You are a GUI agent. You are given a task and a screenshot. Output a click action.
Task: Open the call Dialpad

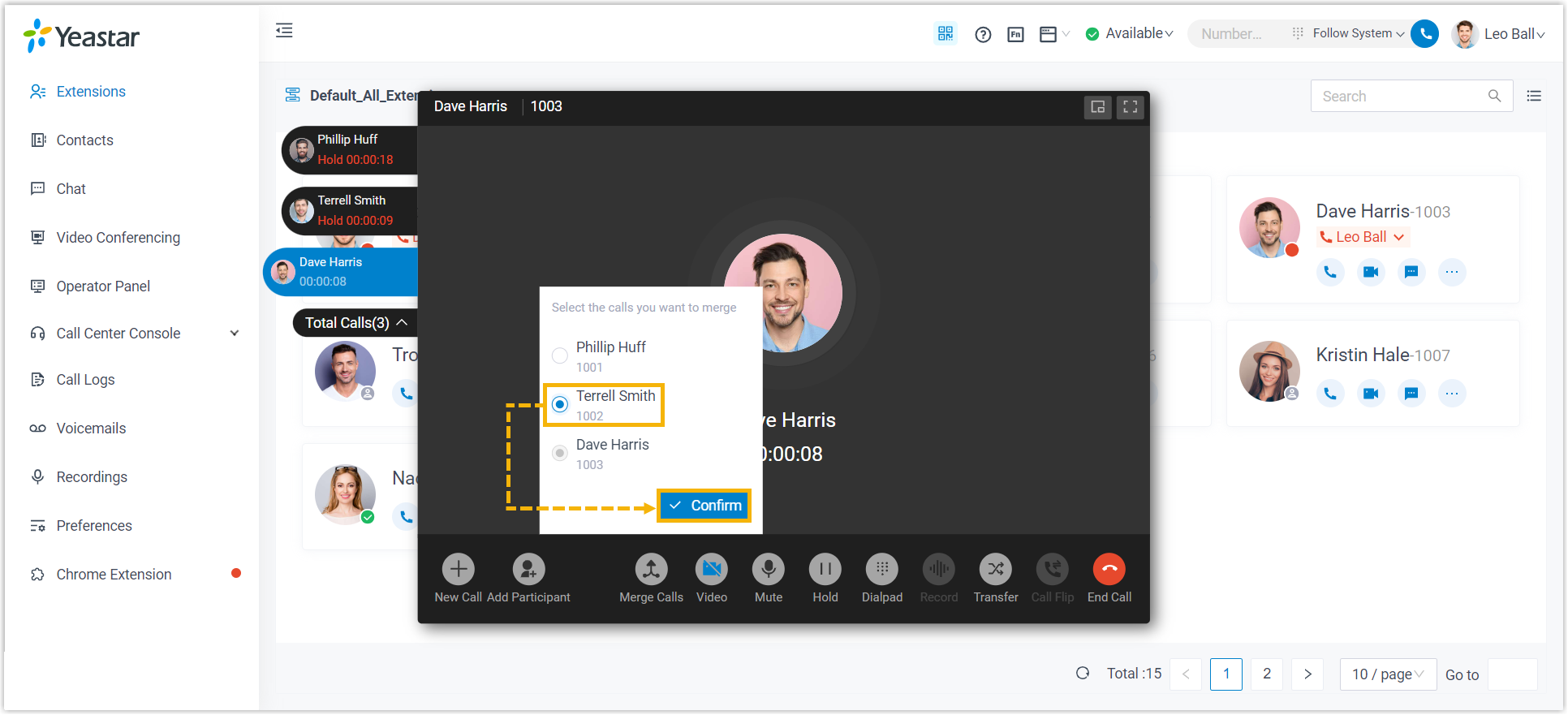tap(882, 578)
